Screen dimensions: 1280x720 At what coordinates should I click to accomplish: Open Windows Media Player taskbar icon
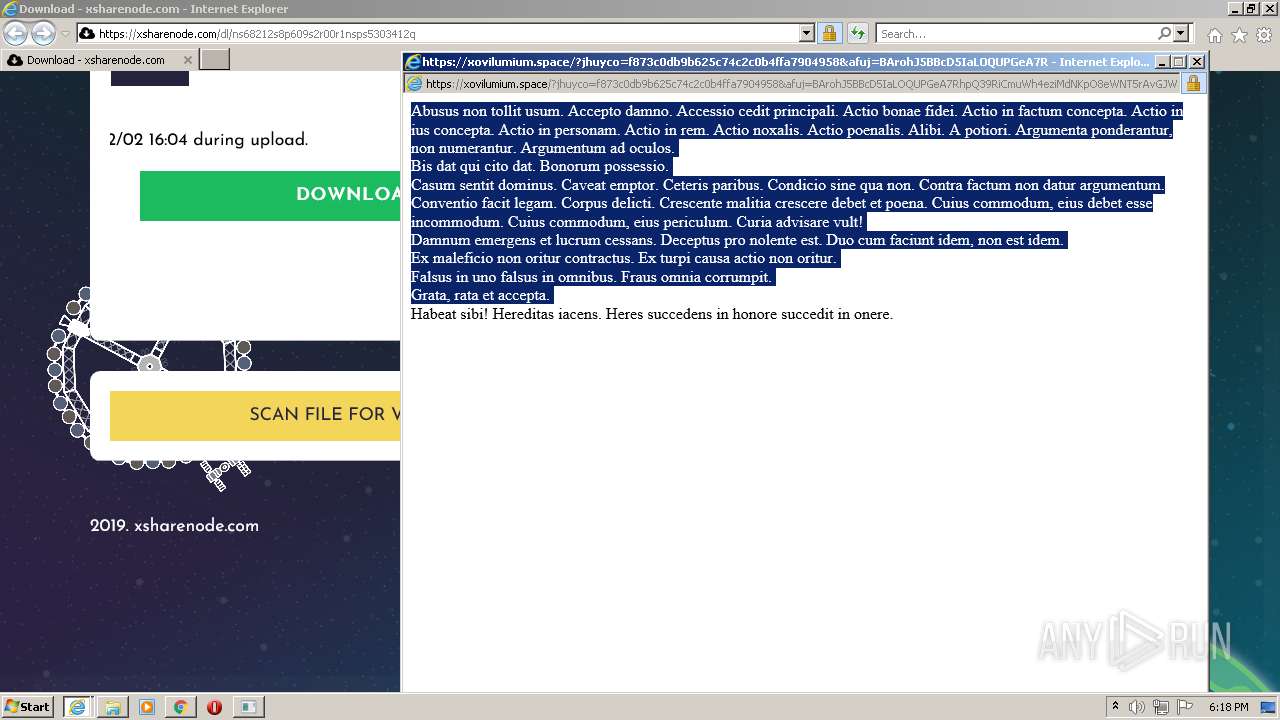(x=146, y=707)
